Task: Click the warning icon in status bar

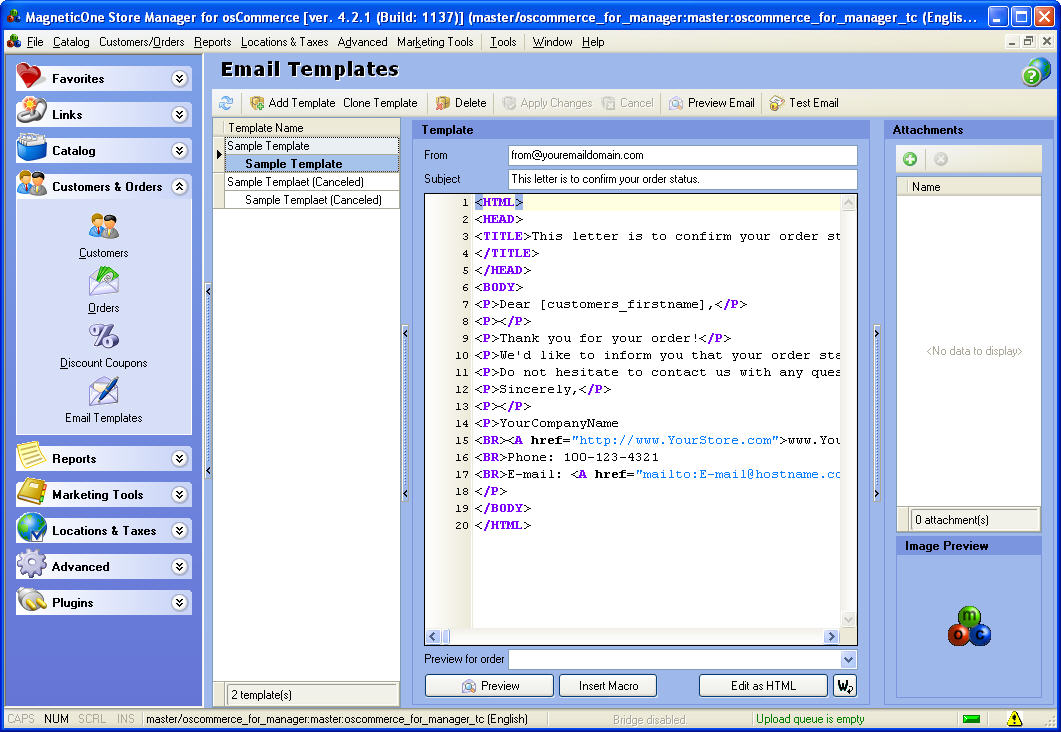Action: point(1014,718)
